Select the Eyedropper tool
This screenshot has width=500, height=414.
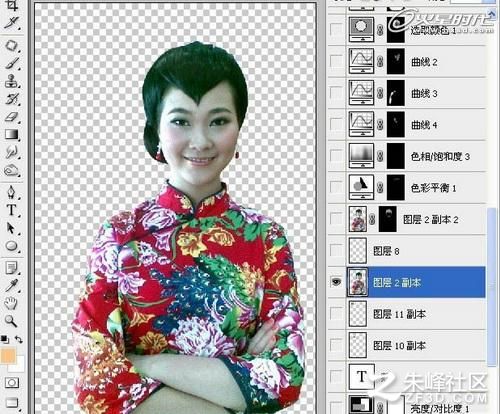point(12,286)
